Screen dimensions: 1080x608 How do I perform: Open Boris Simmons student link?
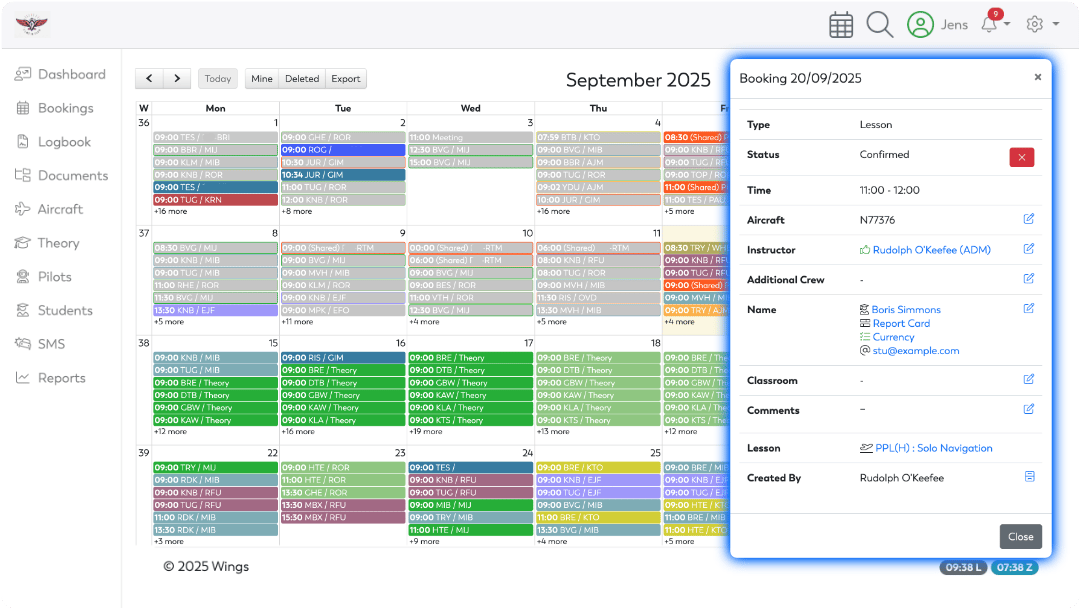tap(906, 310)
